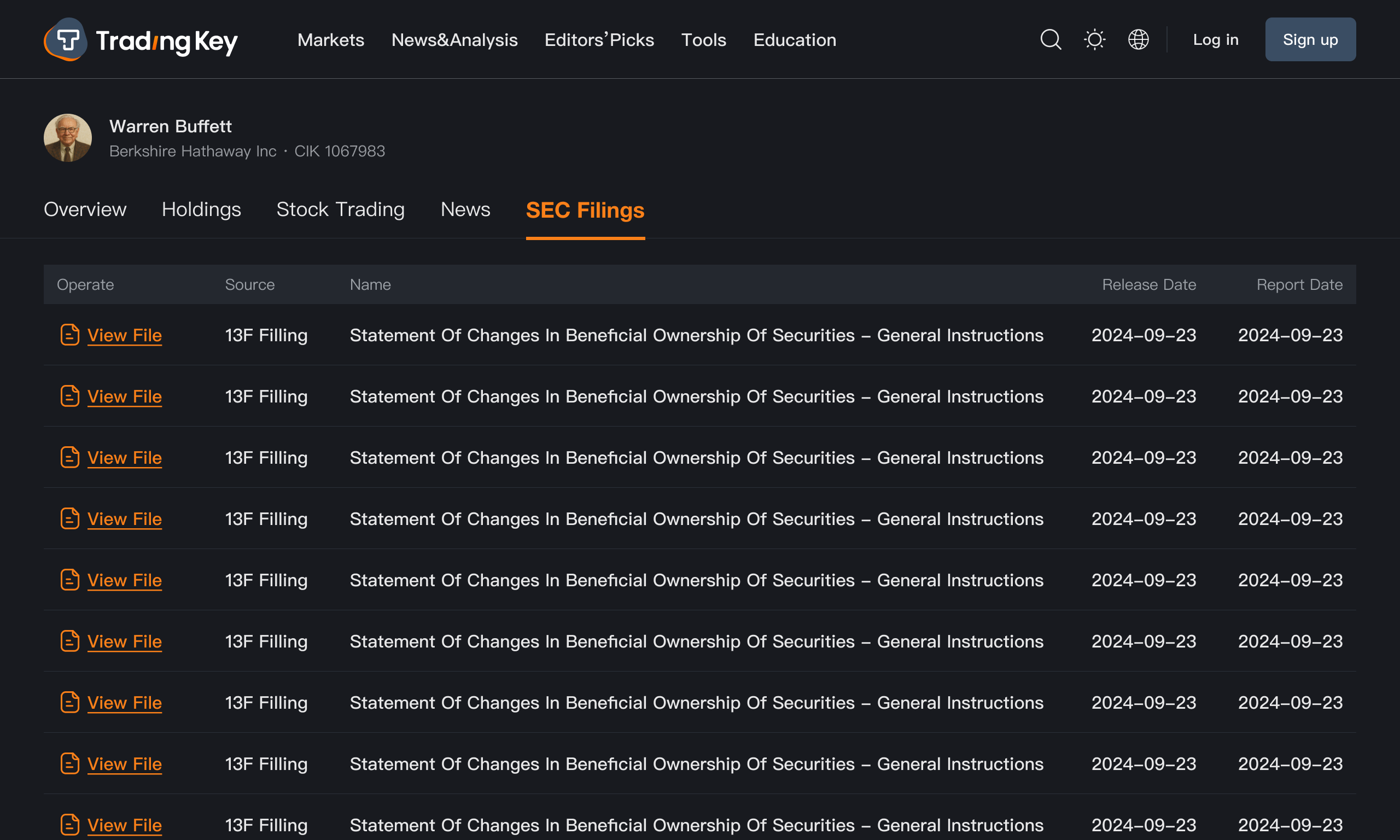Image resolution: width=1400 pixels, height=840 pixels.
Task: Open View File link in third row
Action: click(125, 457)
